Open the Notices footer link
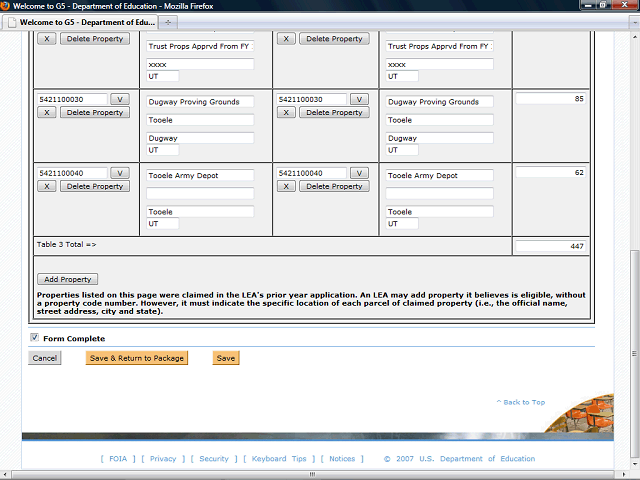 coord(342,459)
